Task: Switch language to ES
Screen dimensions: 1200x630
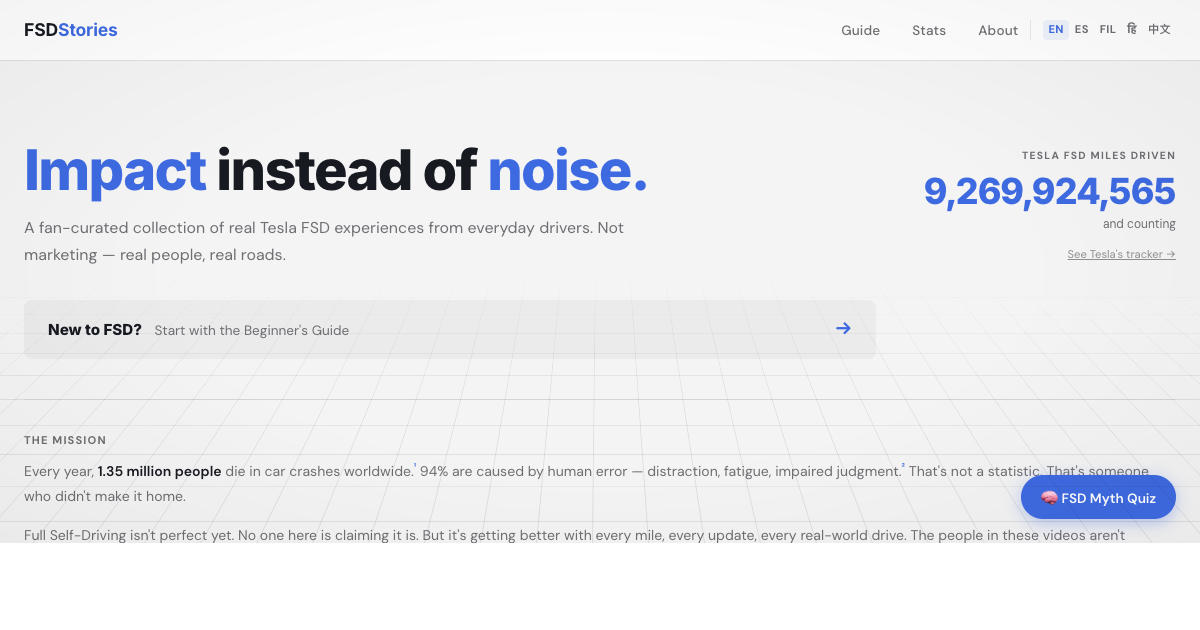Action: click(x=1082, y=29)
